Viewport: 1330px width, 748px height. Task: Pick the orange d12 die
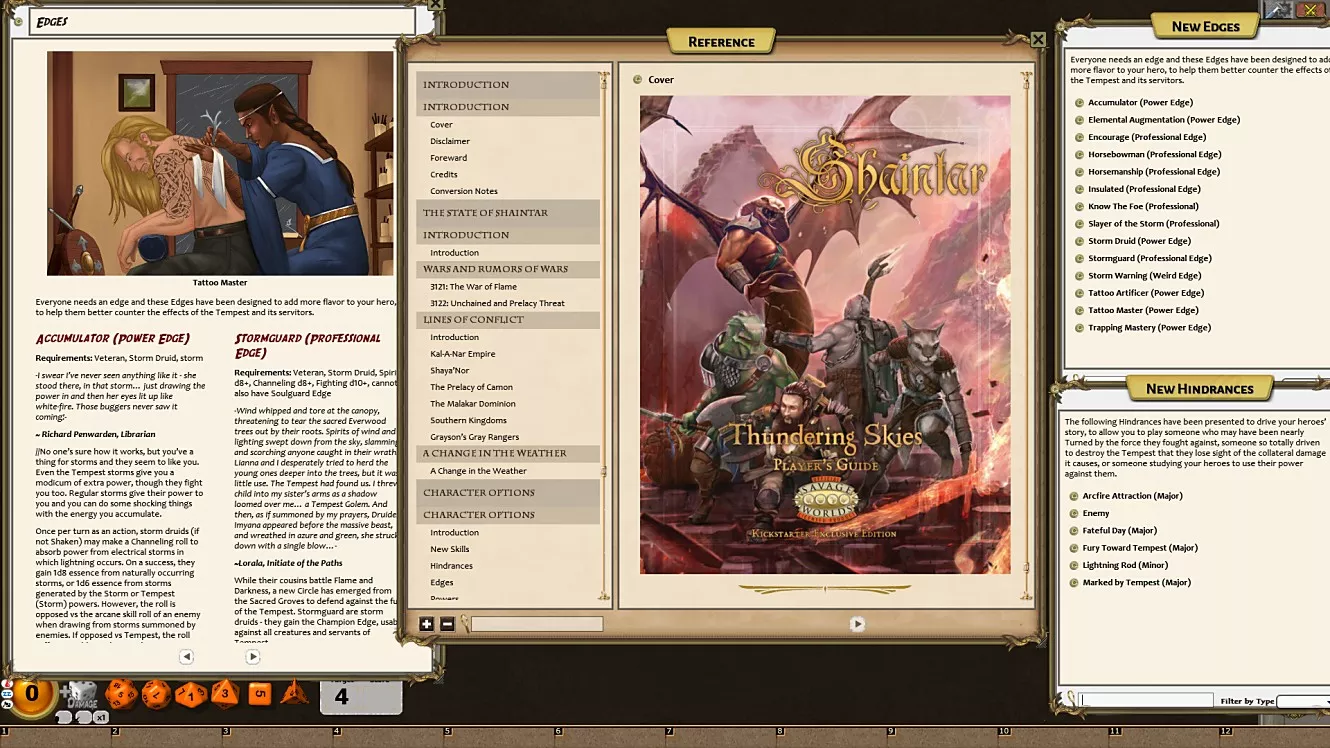click(x=156, y=693)
